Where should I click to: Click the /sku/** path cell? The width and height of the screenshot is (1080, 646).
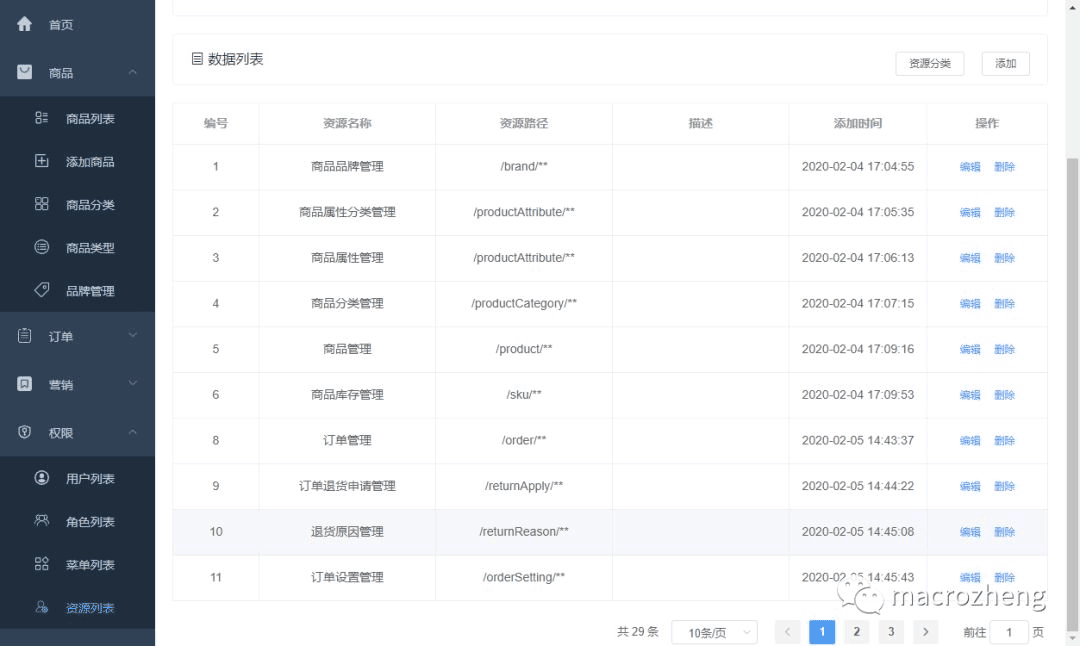pyautogui.click(x=523, y=395)
